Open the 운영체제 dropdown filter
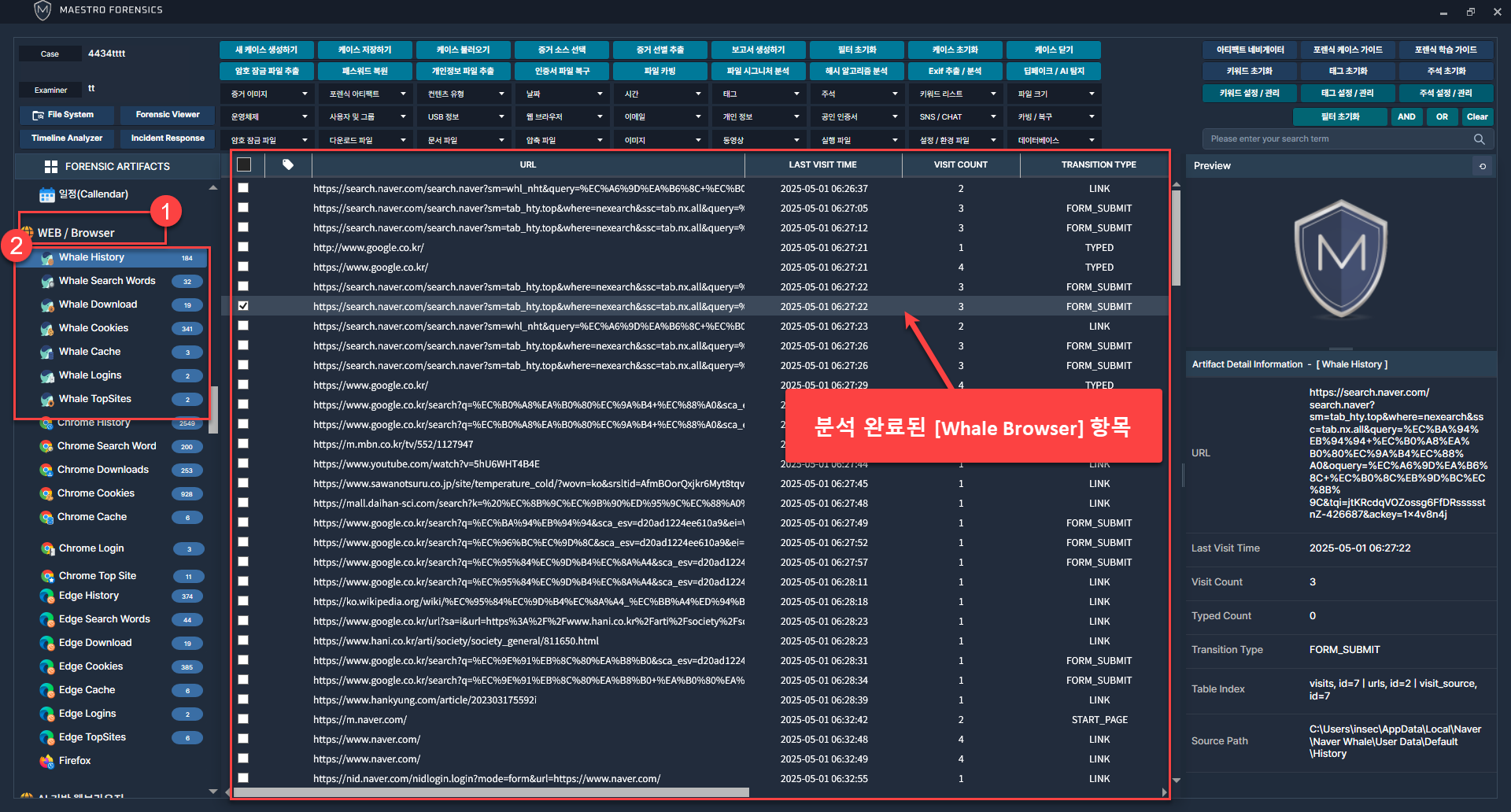 point(268,117)
